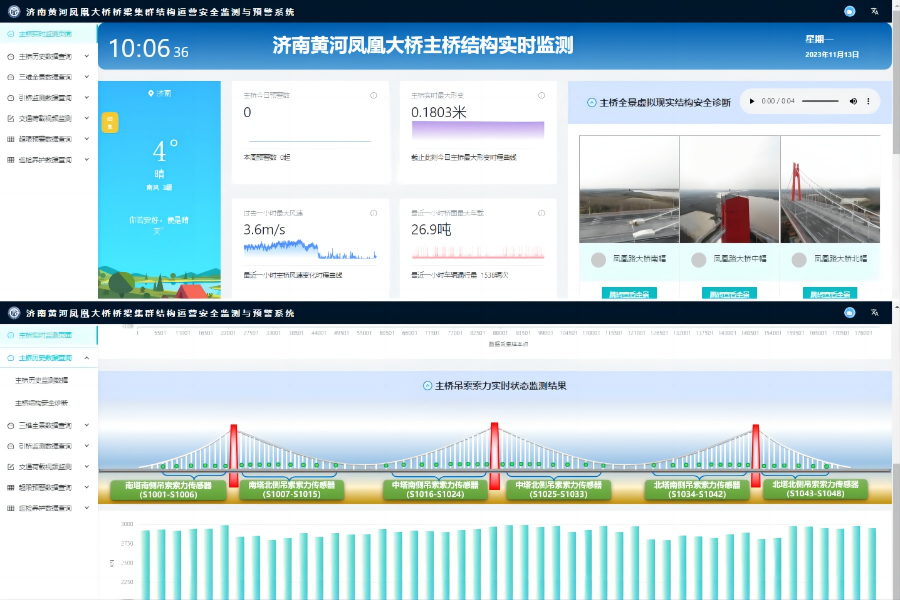Collapse the expanded 主桥历史数据查询 menu
The width and height of the screenshot is (900, 600).
point(86,357)
